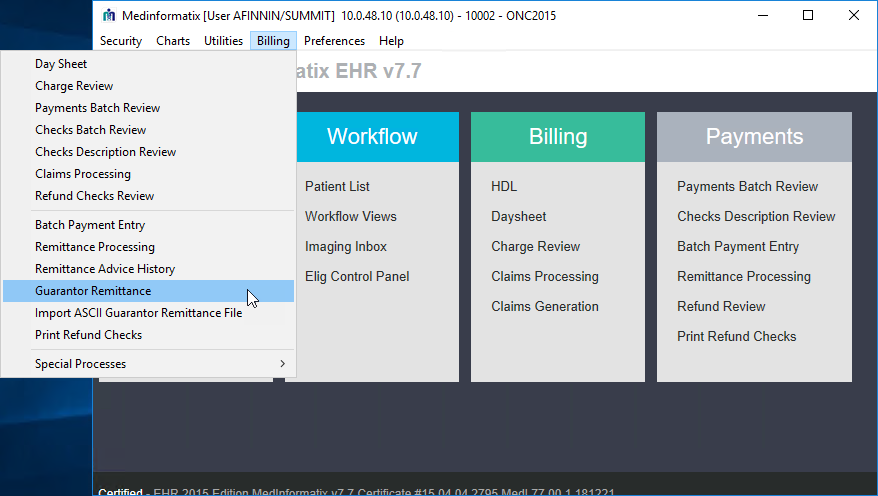
Task: Open Claims Processing from the dropdown menu
Action: 148,174
